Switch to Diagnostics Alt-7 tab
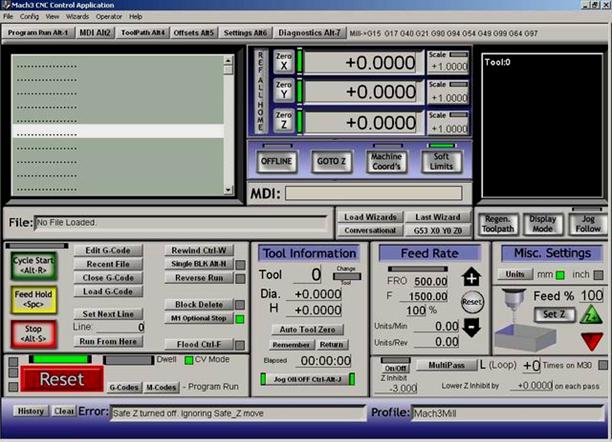The image size is (612, 442). pos(310,33)
